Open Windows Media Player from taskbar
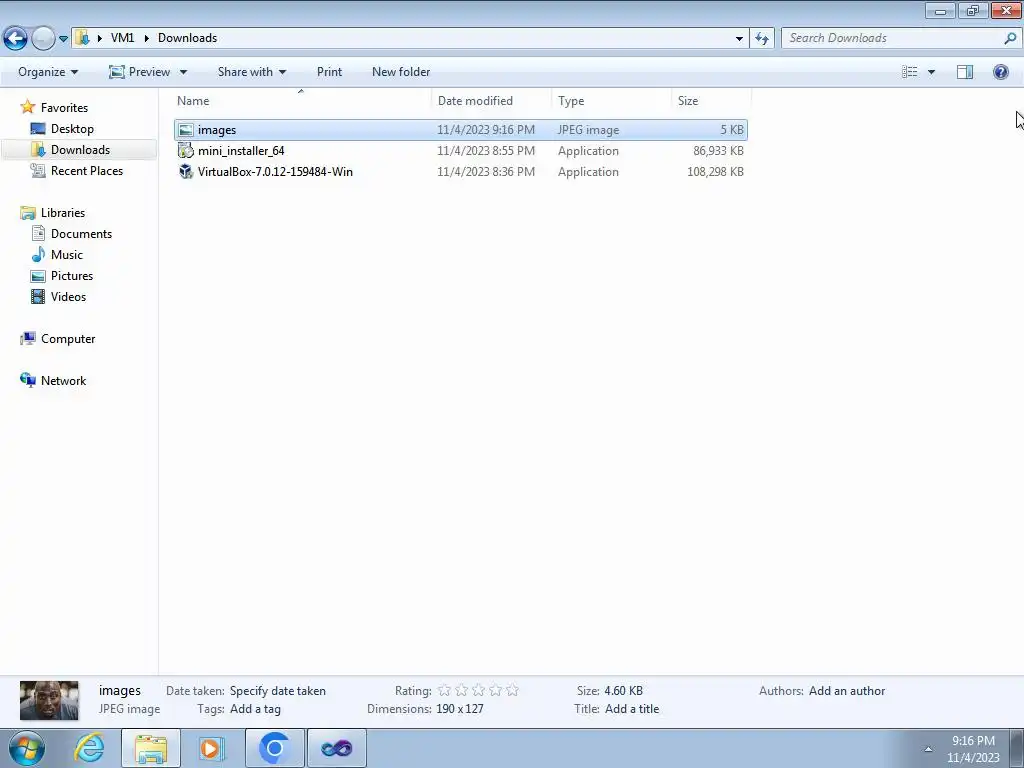 211,748
